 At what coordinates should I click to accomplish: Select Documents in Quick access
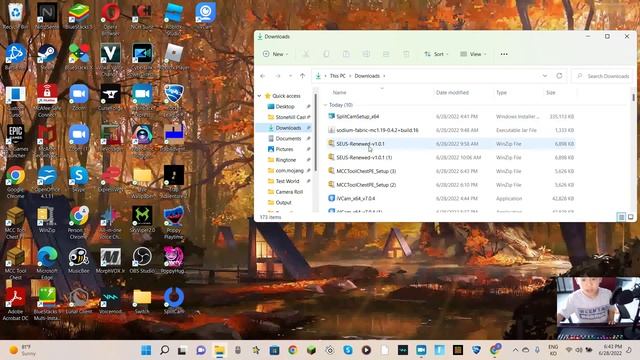click(288, 138)
